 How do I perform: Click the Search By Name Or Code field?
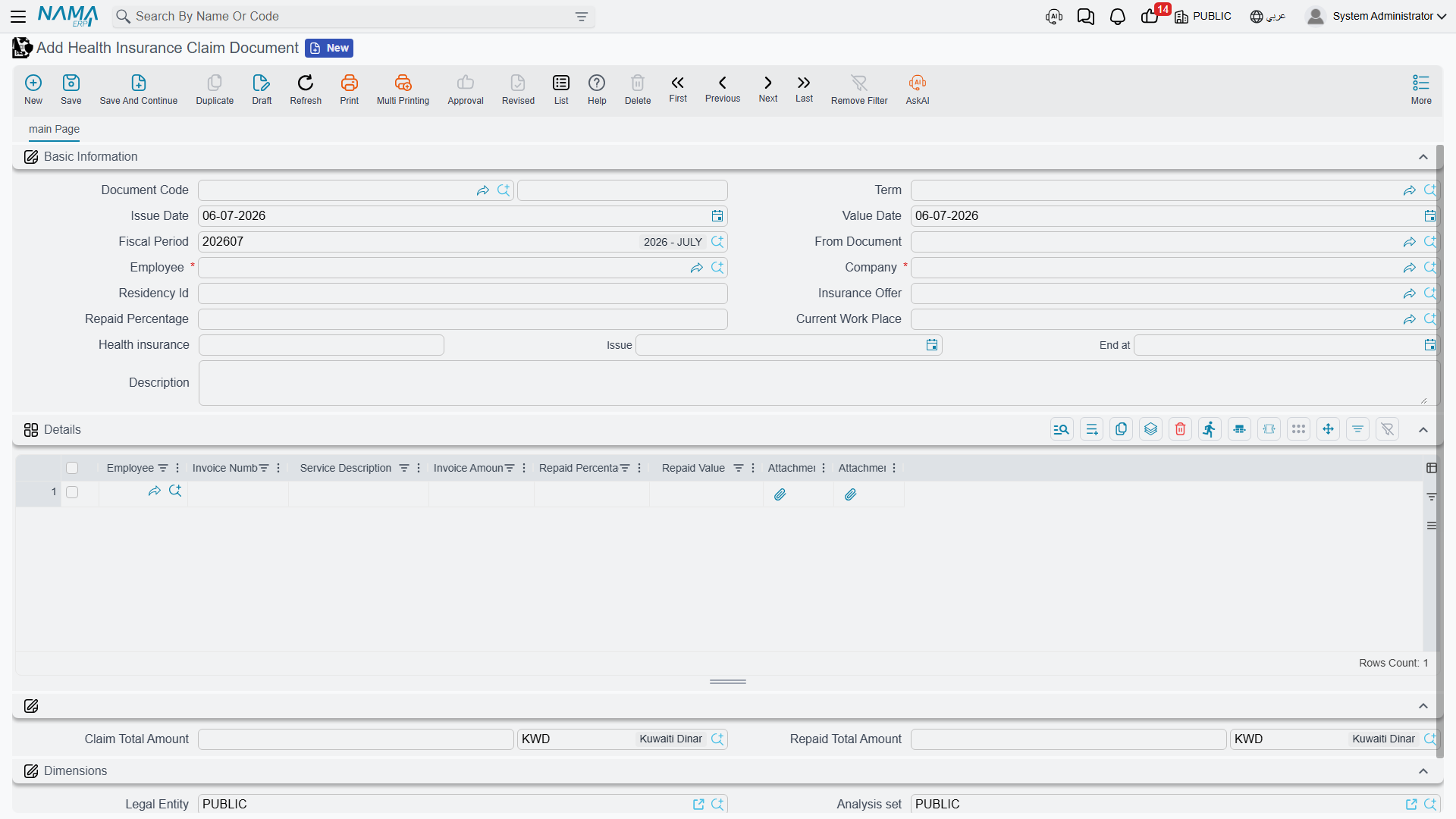(353, 17)
